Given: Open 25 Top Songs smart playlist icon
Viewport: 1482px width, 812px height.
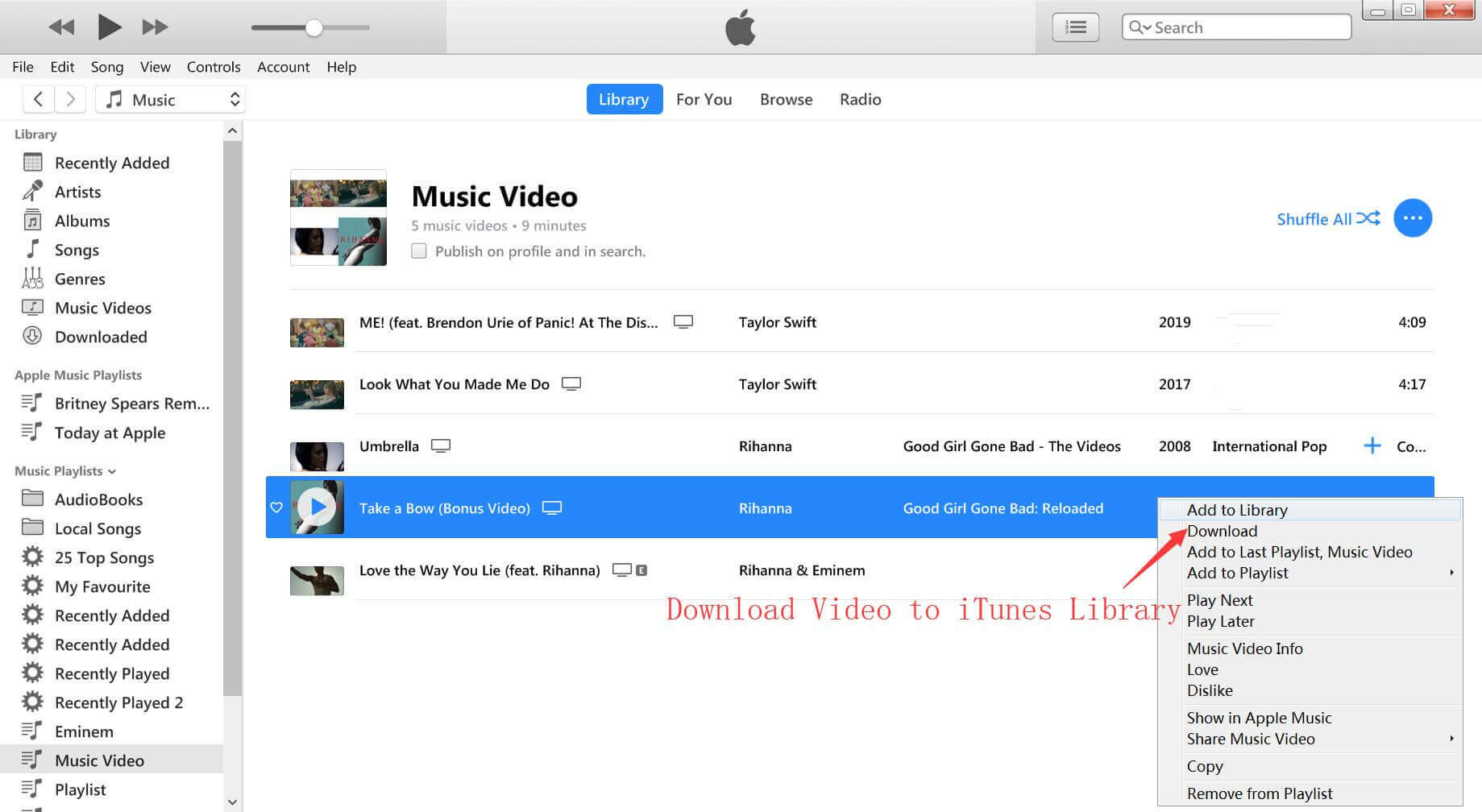Looking at the screenshot, I should pyautogui.click(x=32, y=557).
